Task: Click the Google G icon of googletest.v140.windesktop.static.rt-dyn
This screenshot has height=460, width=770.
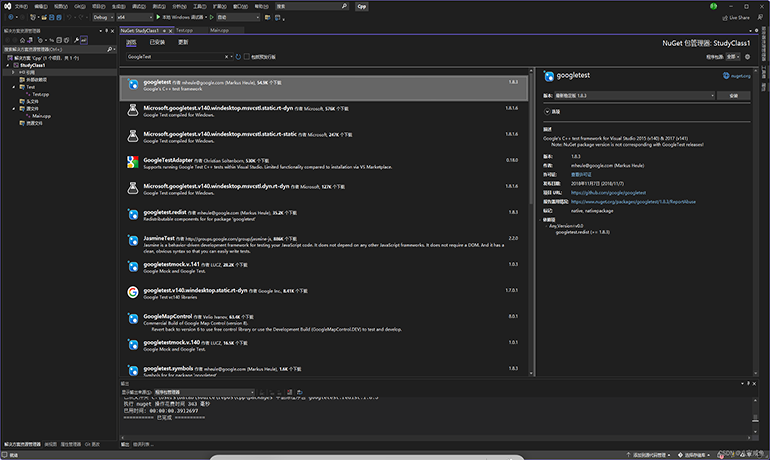Action: click(x=133, y=293)
